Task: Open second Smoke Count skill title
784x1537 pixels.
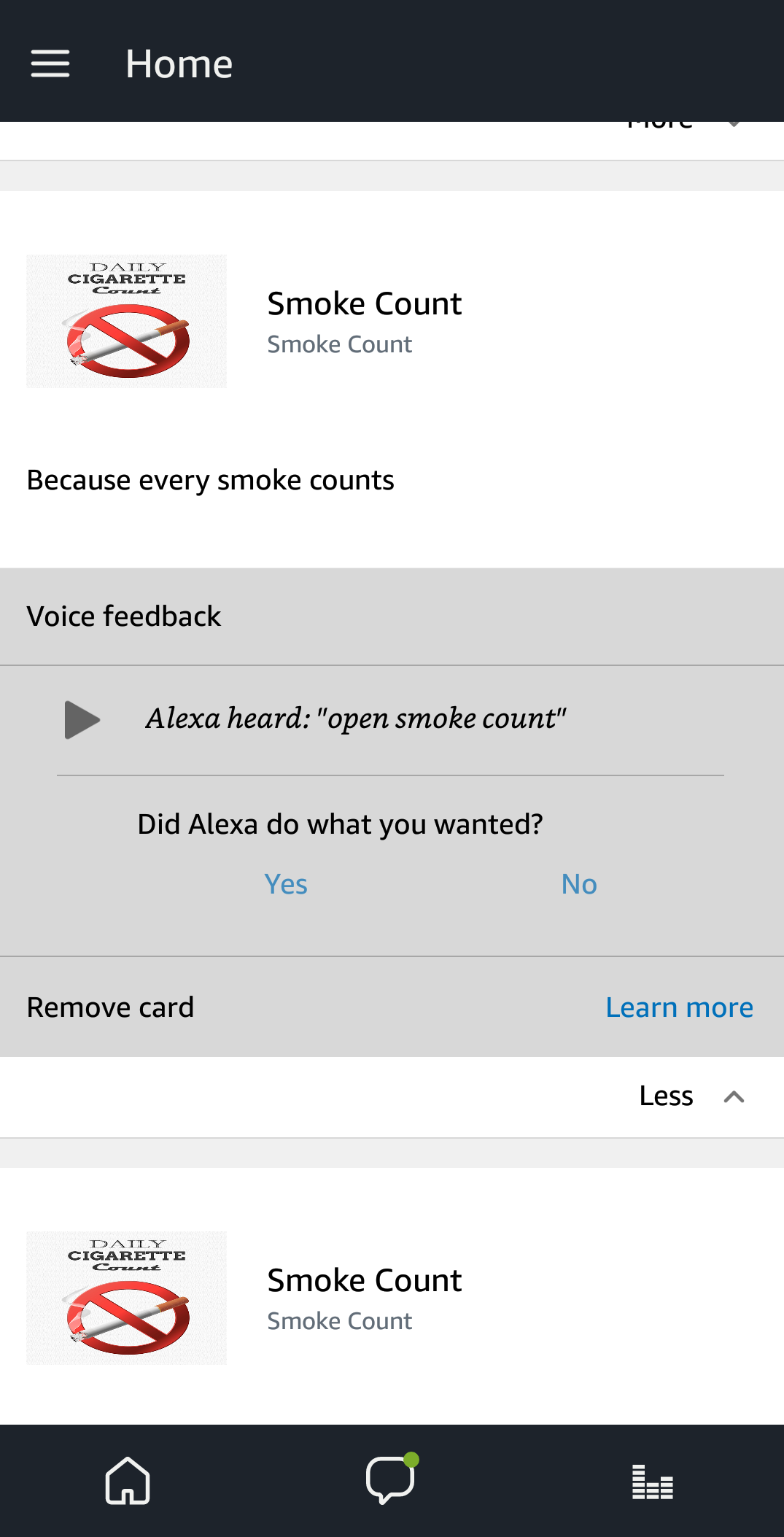Action: 365,1280
